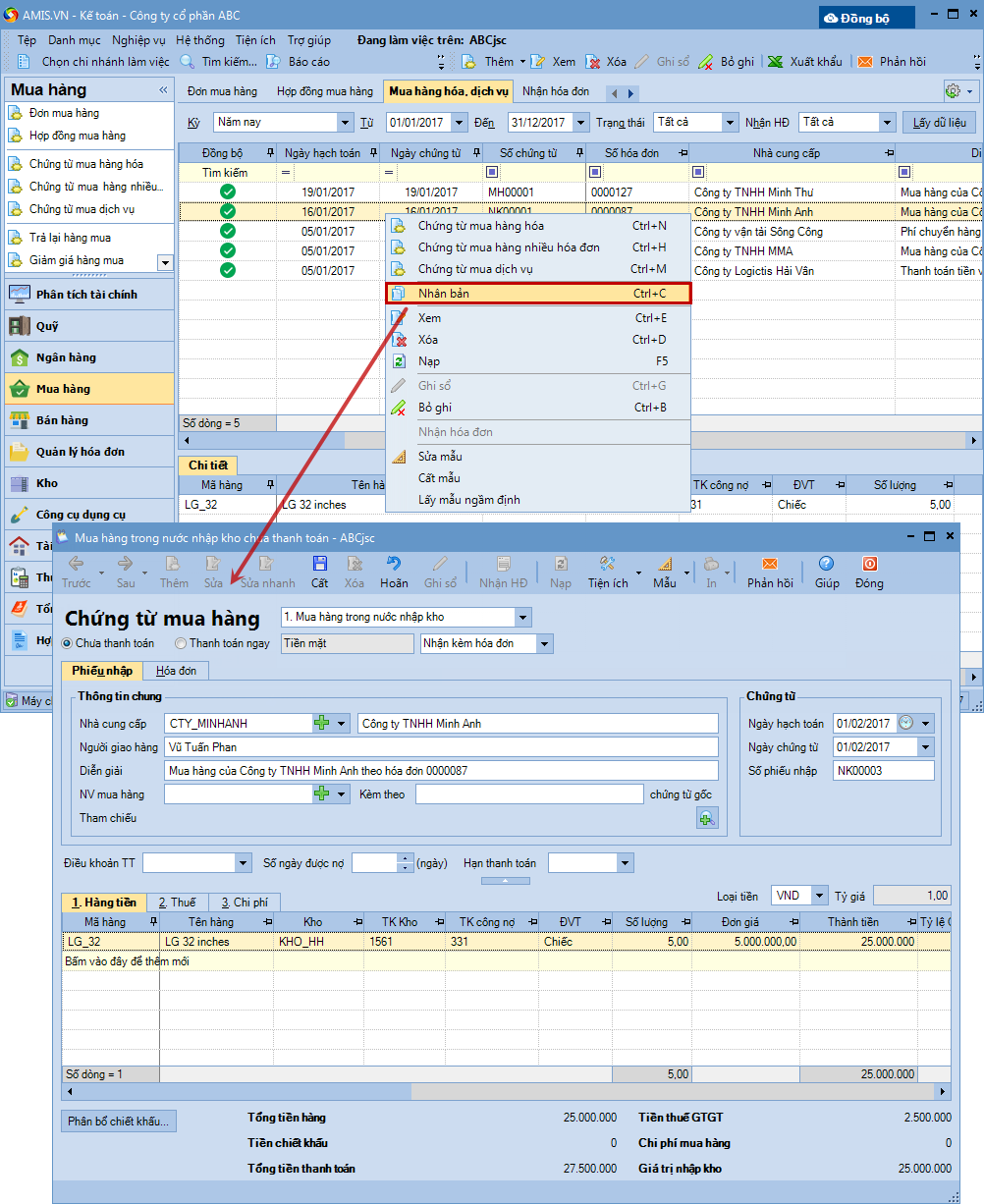Open Giúp help icon in voucher window
Screen dimensions: 984x1204
coord(826,564)
